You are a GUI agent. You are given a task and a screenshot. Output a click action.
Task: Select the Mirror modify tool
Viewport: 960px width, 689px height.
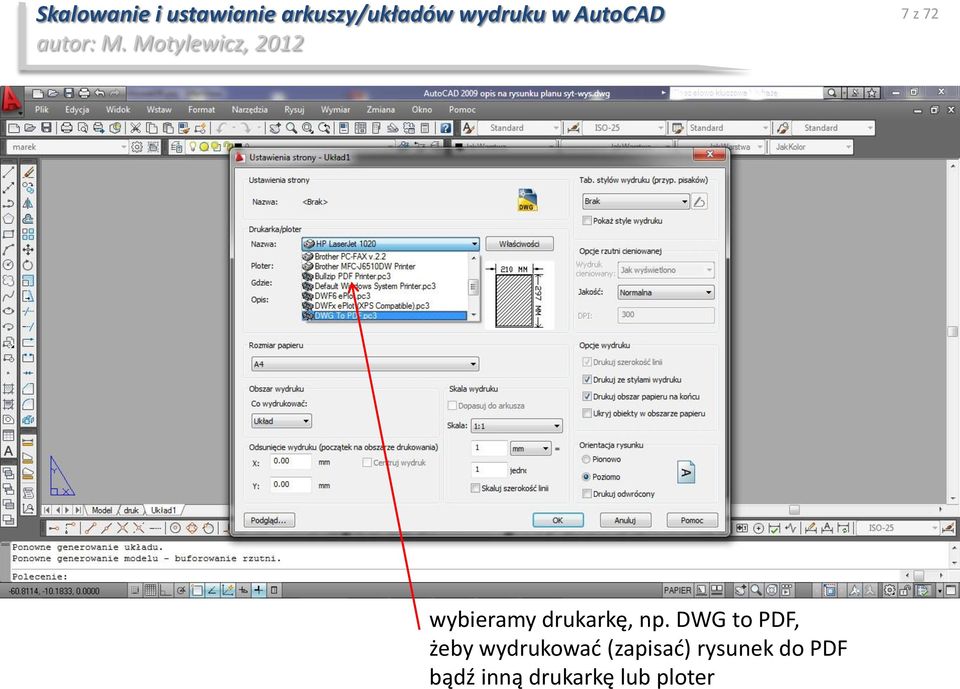click(28, 203)
